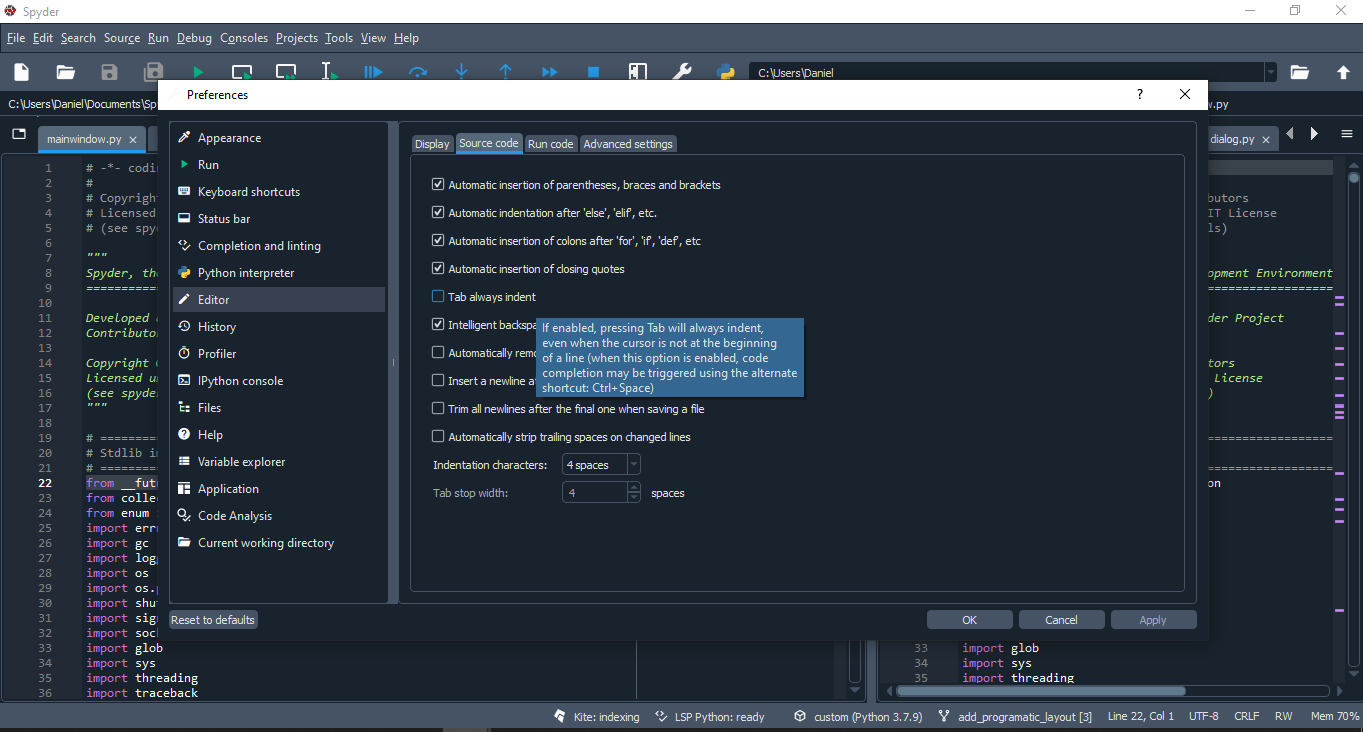Image resolution: width=1363 pixels, height=732 pixels.
Task: Click the LSP Python ready indicator
Action: click(x=661, y=716)
